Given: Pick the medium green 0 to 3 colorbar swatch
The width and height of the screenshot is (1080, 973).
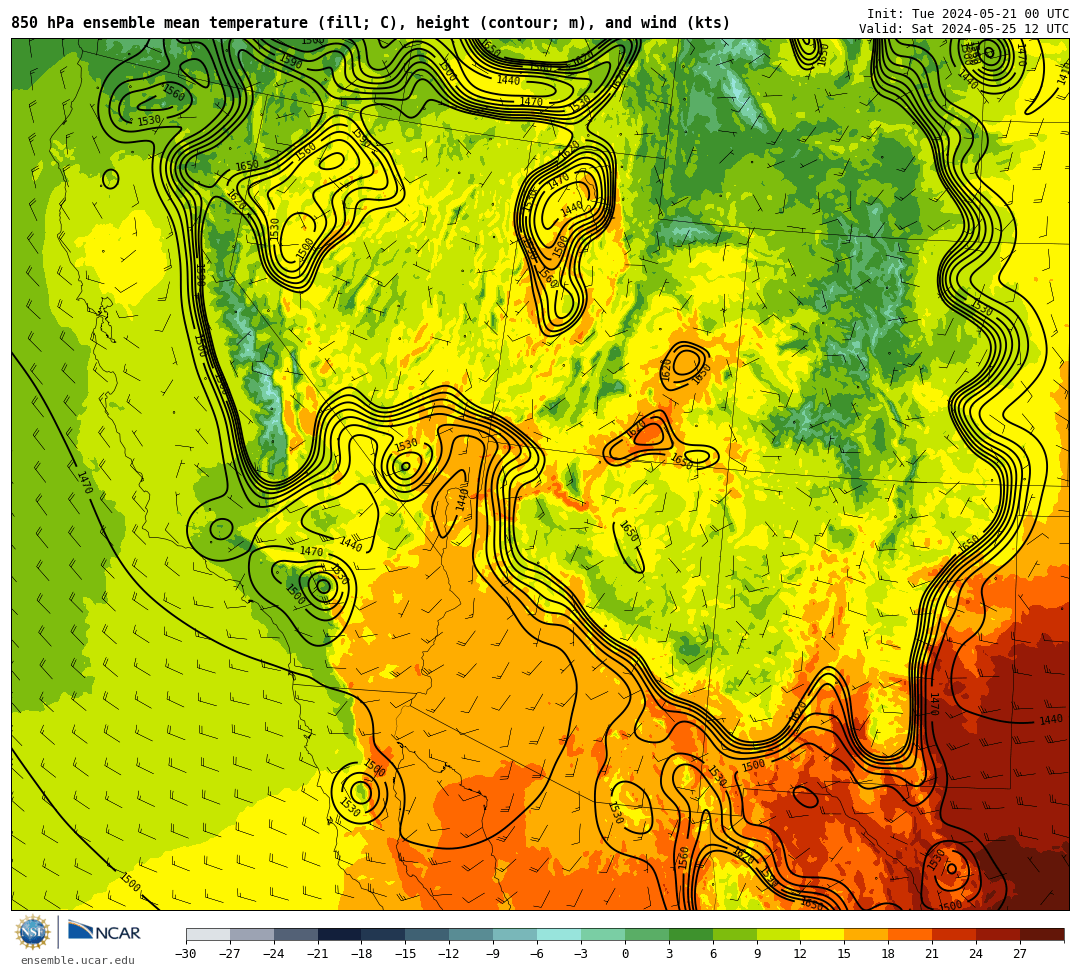Looking at the screenshot, I should 647,934.
